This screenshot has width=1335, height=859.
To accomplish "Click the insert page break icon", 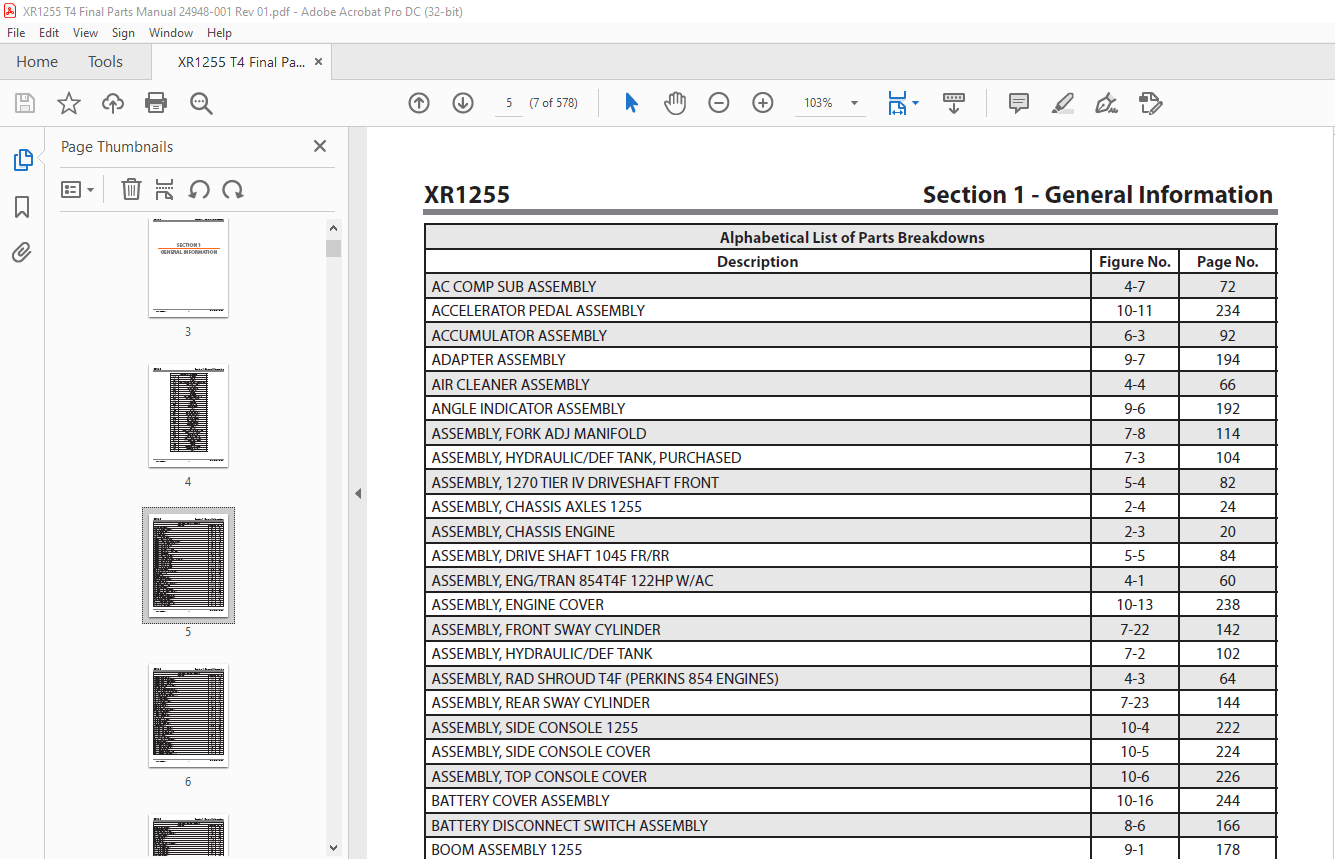I will [x=165, y=189].
